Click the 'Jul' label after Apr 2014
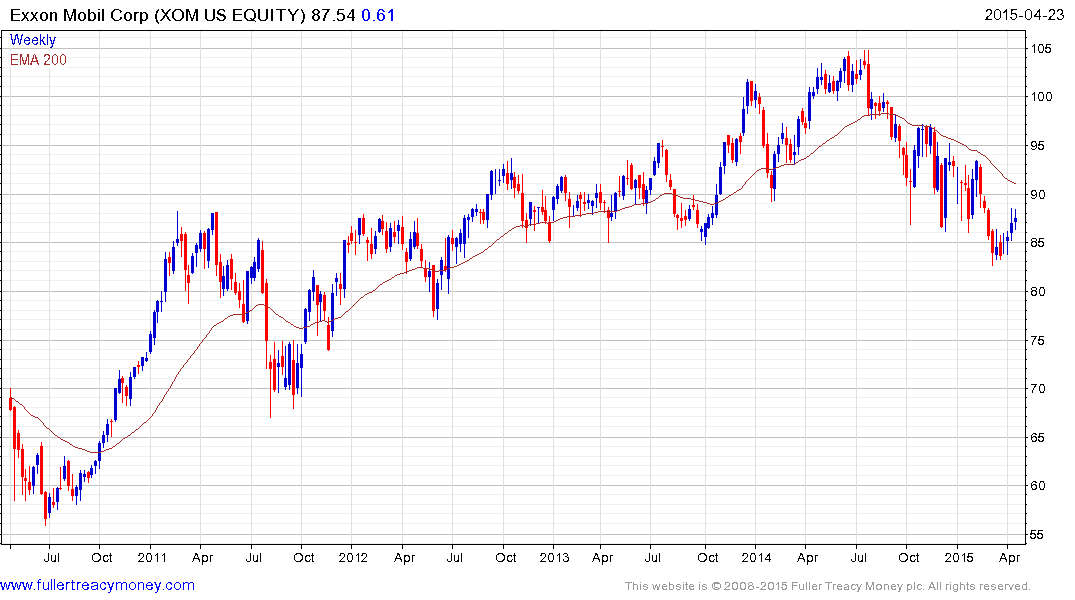The height and width of the screenshot is (600, 1075). point(858,557)
